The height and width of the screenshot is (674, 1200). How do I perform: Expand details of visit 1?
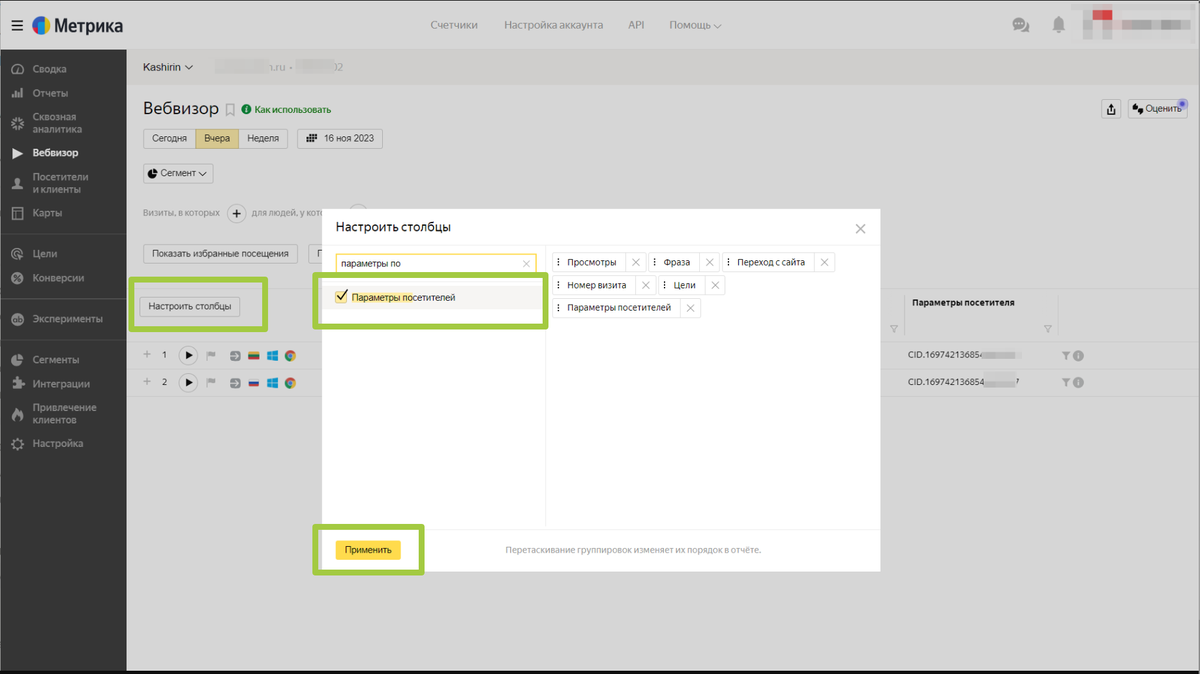tap(147, 355)
